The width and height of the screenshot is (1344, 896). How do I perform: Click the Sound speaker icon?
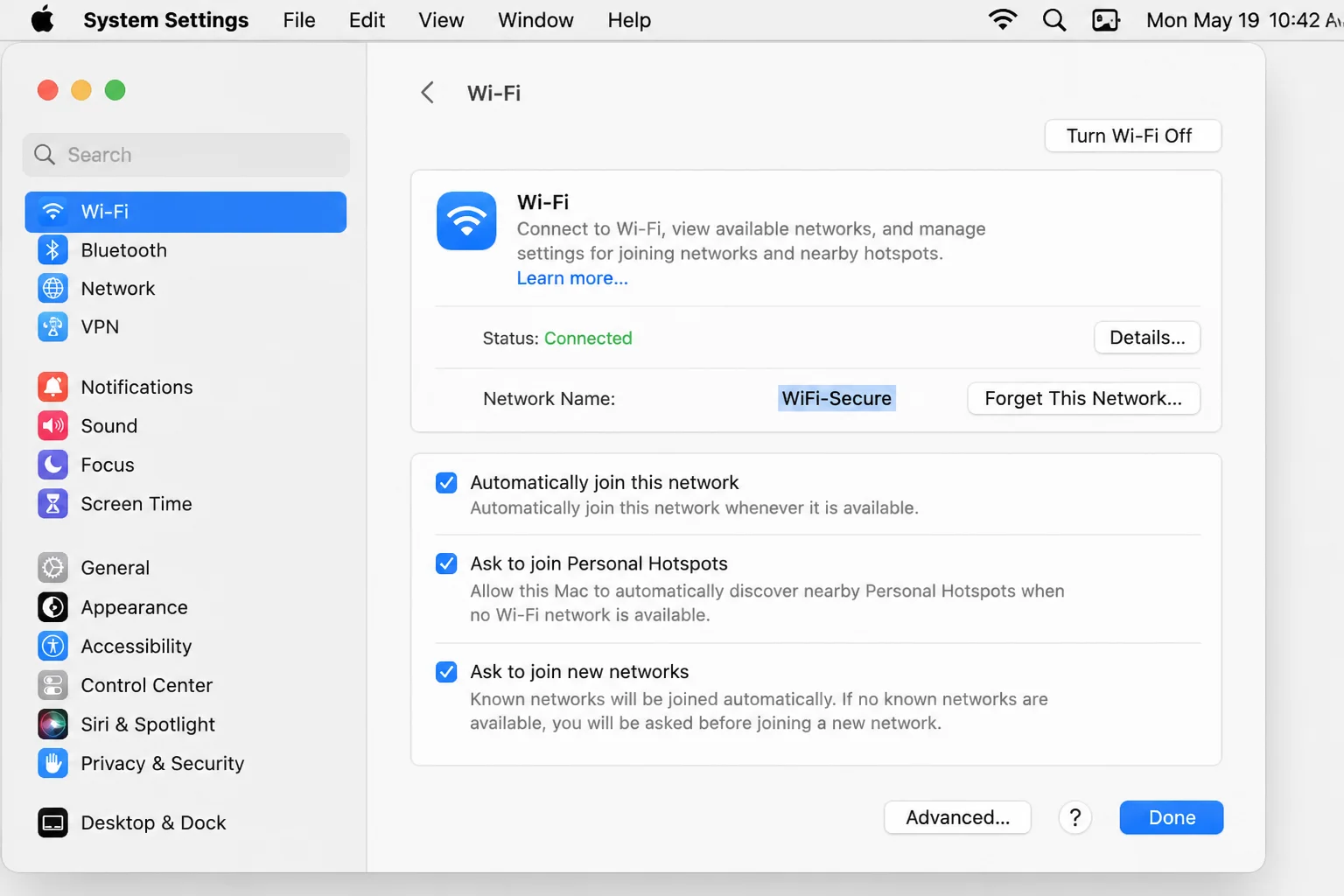pyautogui.click(x=53, y=426)
